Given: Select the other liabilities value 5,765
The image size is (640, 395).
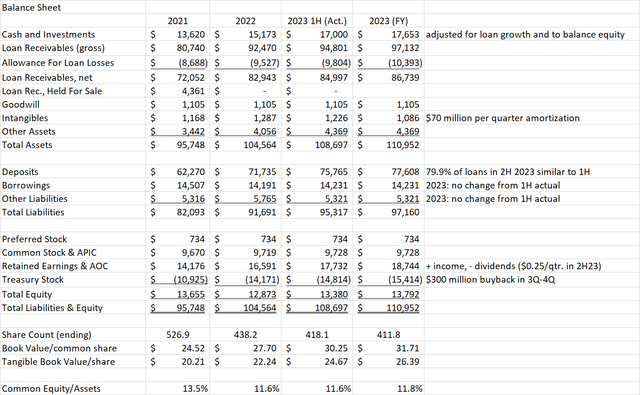Looking at the screenshot, I should click(x=264, y=199).
